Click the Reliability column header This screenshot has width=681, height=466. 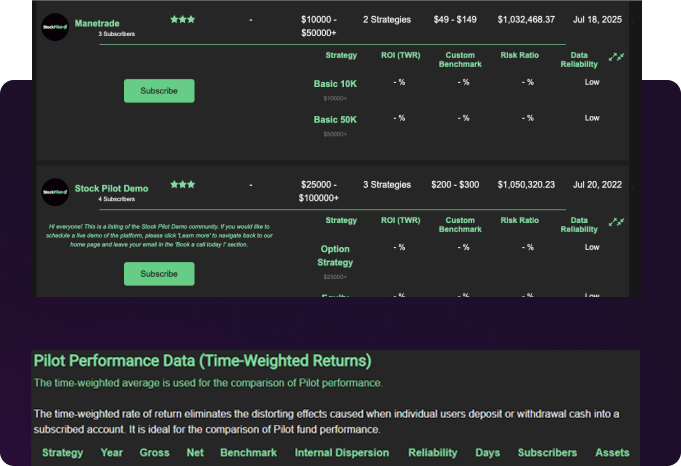coord(432,453)
